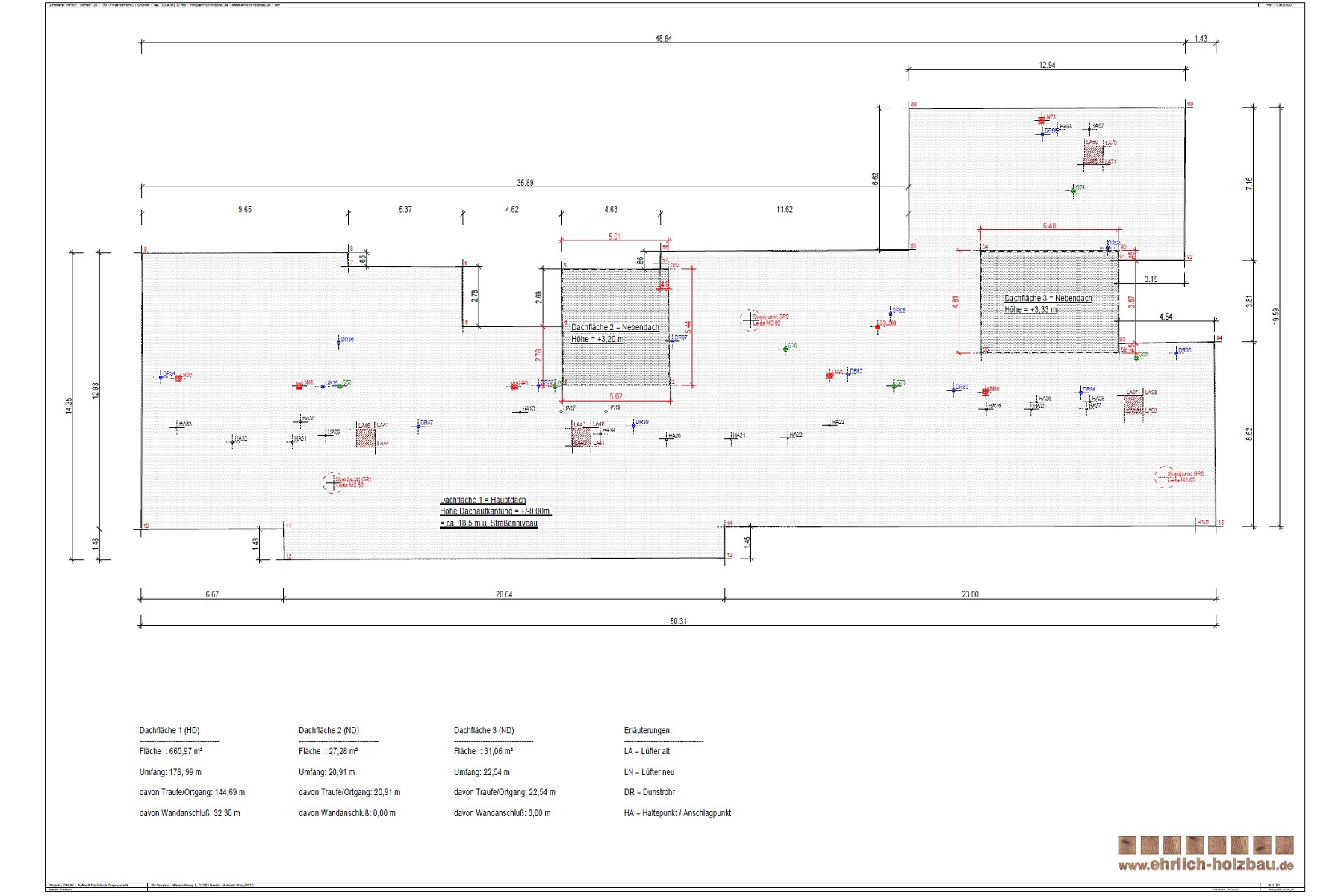Select the Dachfläche 2 = Nebendach label

pos(615,328)
